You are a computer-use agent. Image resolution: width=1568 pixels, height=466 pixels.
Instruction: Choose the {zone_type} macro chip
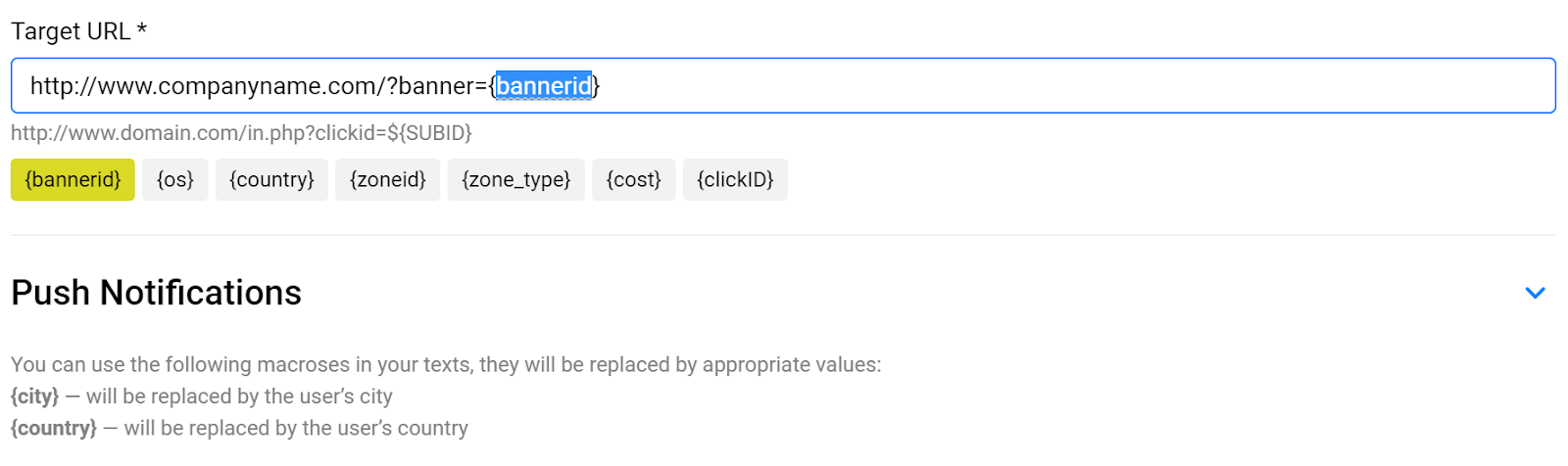tap(515, 180)
